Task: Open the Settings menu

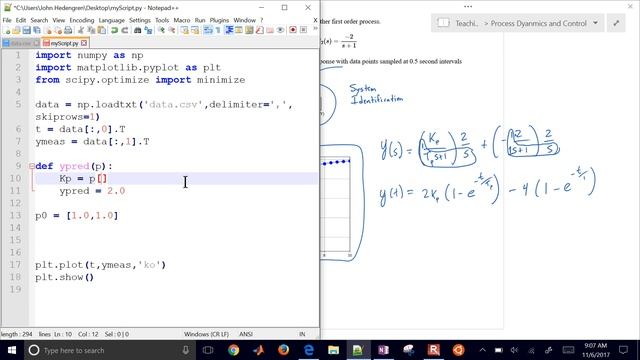Action: 140,20
